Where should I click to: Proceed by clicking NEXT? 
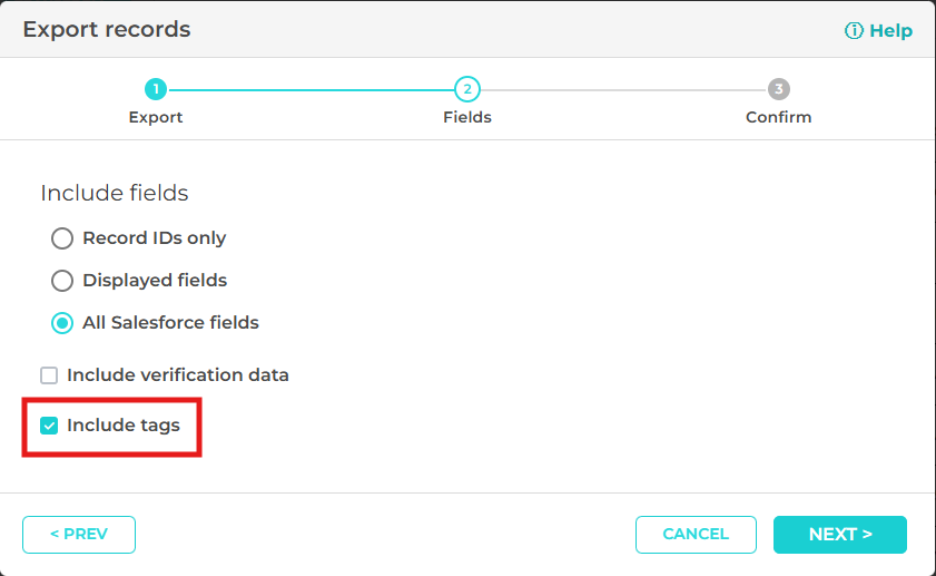(840, 534)
